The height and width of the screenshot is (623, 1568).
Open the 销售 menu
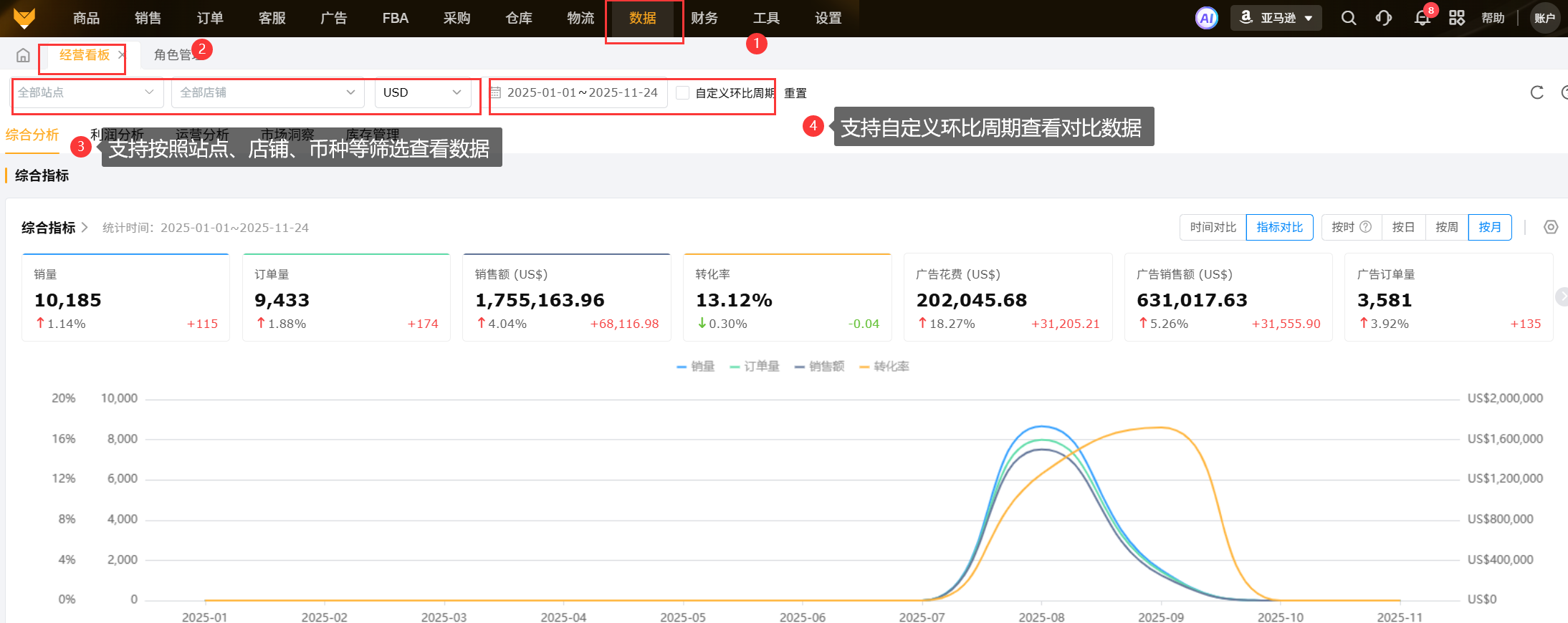tap(148, 18)
